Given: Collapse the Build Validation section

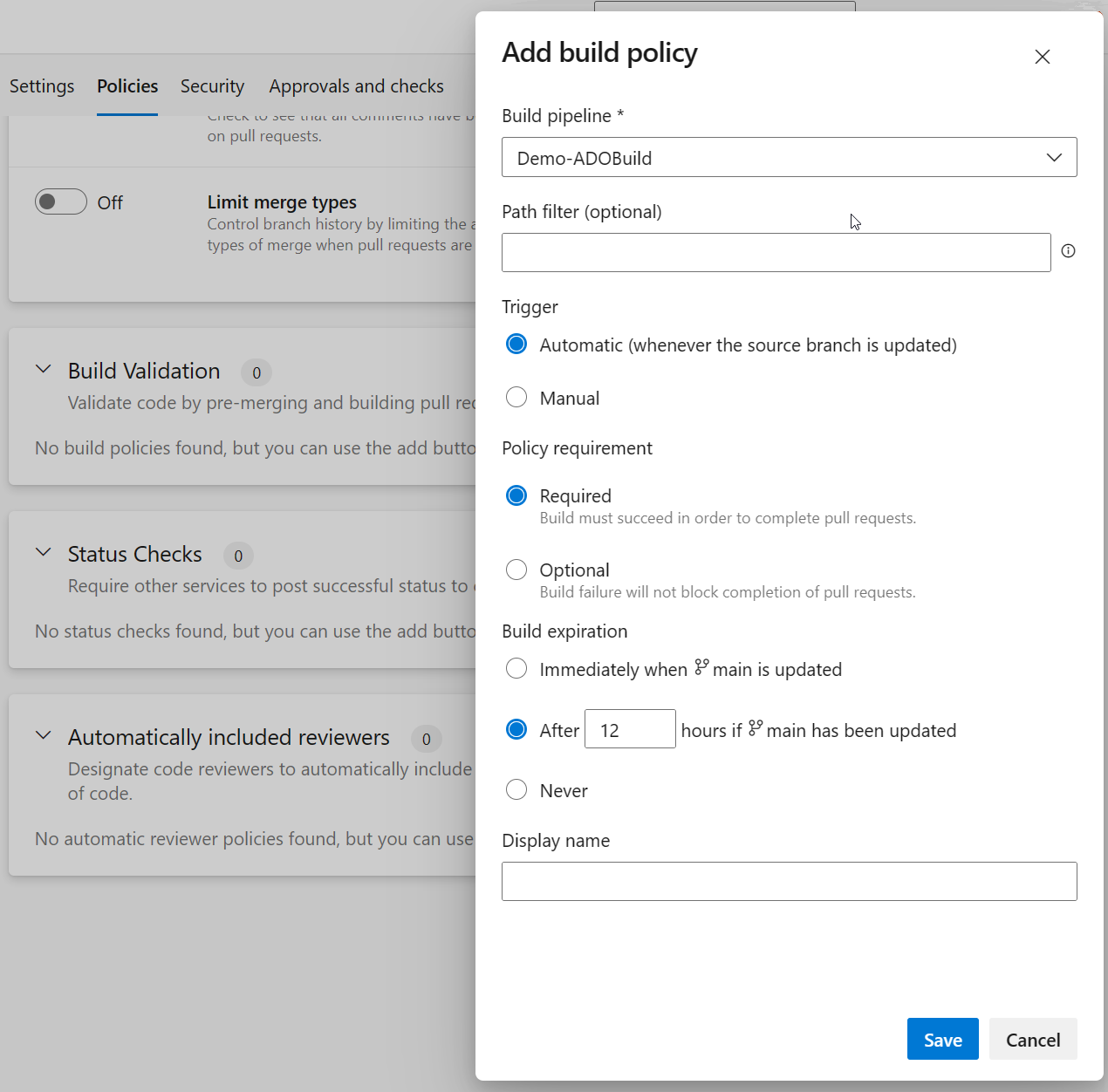Looking at the screenshot, I should coord(43,369).
